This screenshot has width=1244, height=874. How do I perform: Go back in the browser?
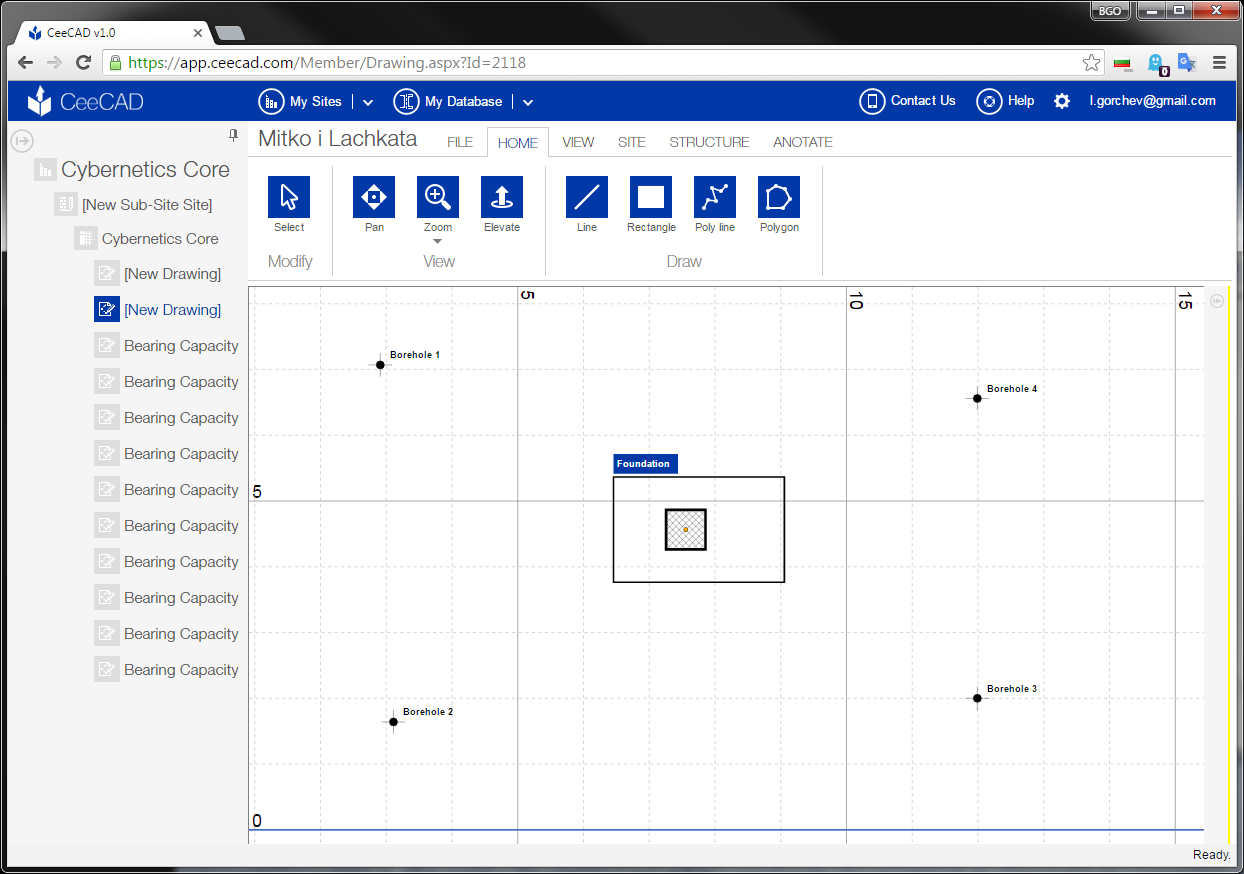26,62
